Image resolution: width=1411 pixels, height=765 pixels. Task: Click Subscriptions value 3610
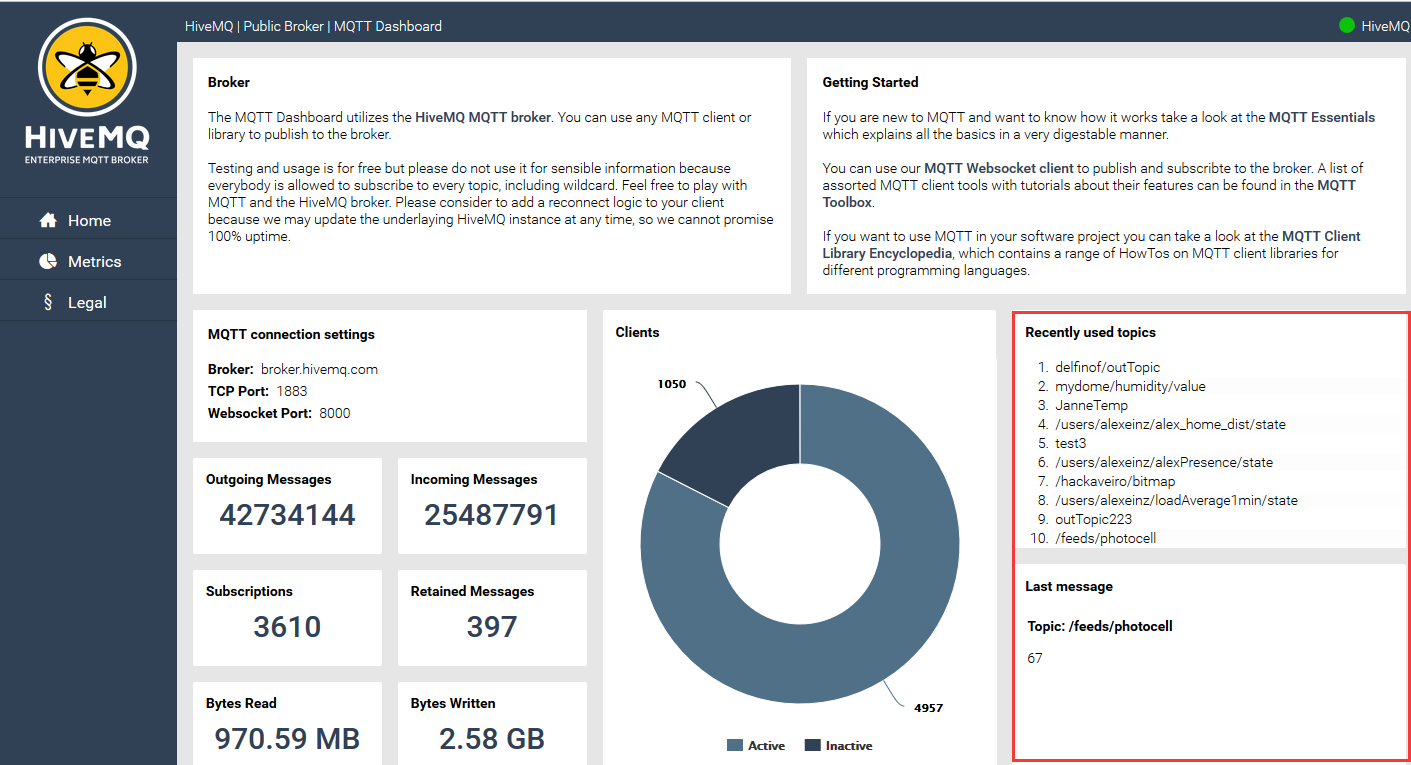coord(287,627)
